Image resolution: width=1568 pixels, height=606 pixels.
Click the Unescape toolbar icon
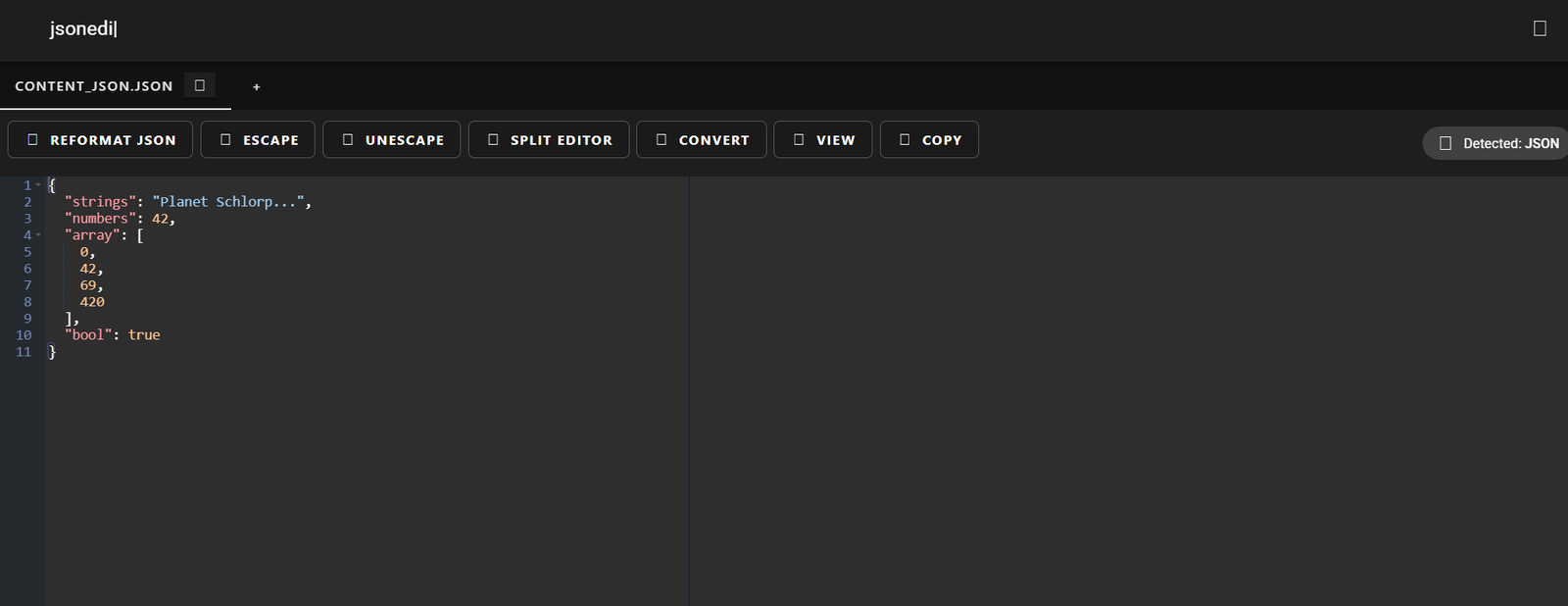(348, 140)
